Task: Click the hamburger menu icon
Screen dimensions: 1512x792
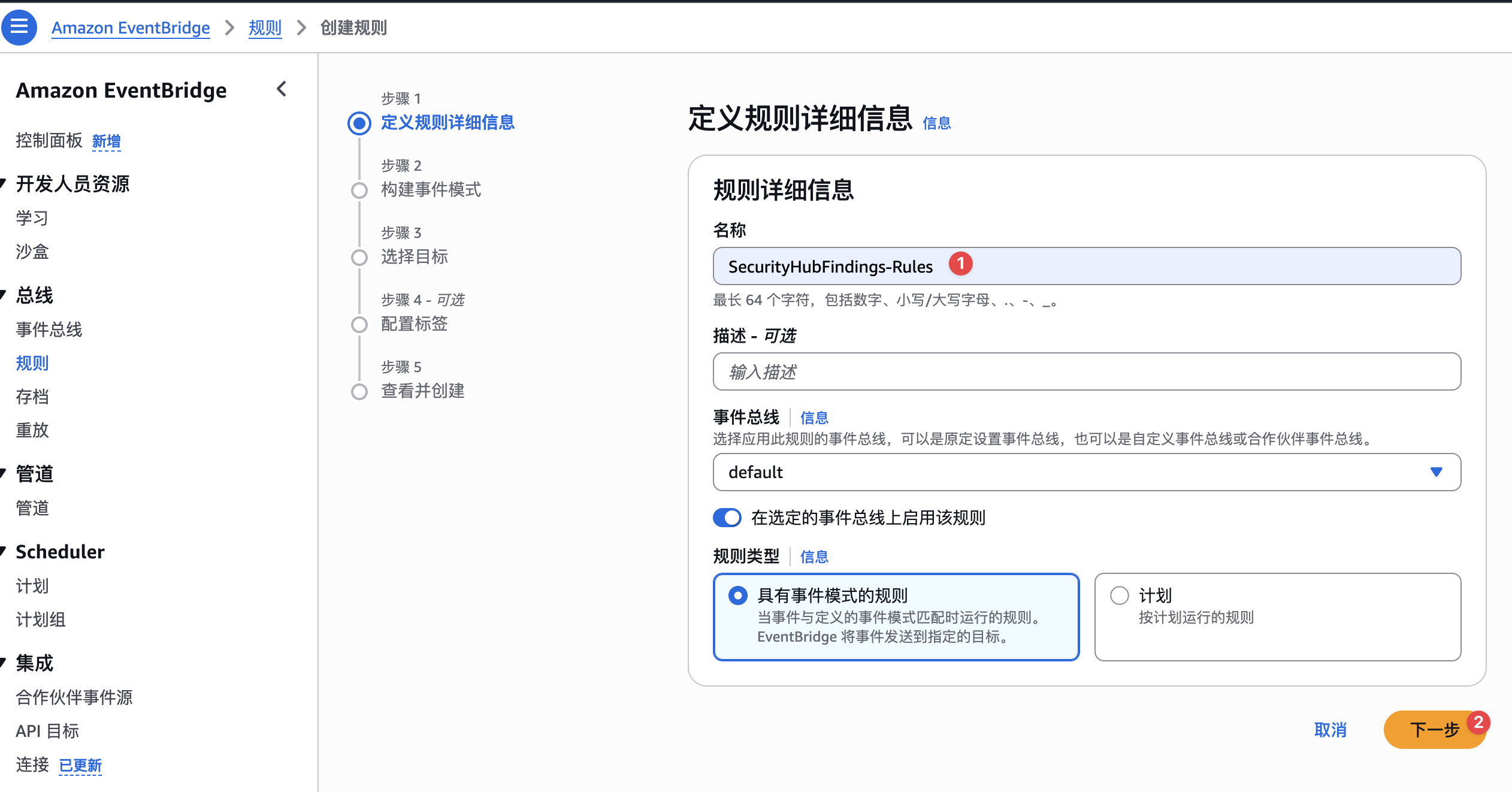Action: coord(19,27)
